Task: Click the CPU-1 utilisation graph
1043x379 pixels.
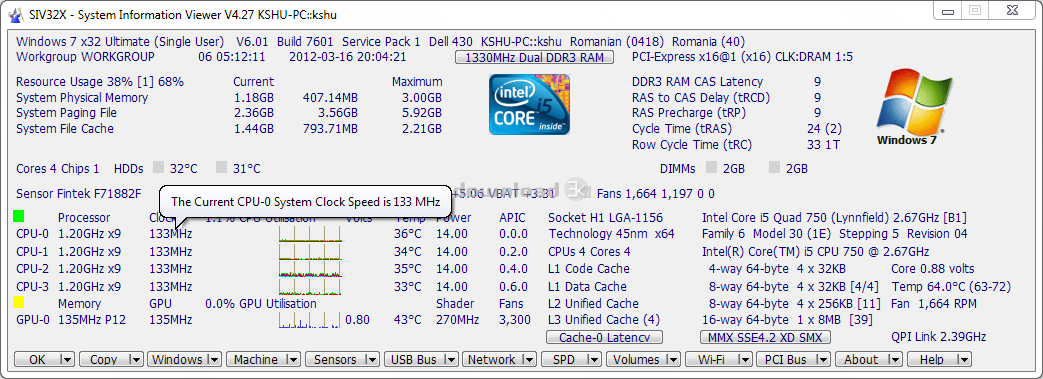Action: click(310, 251)
